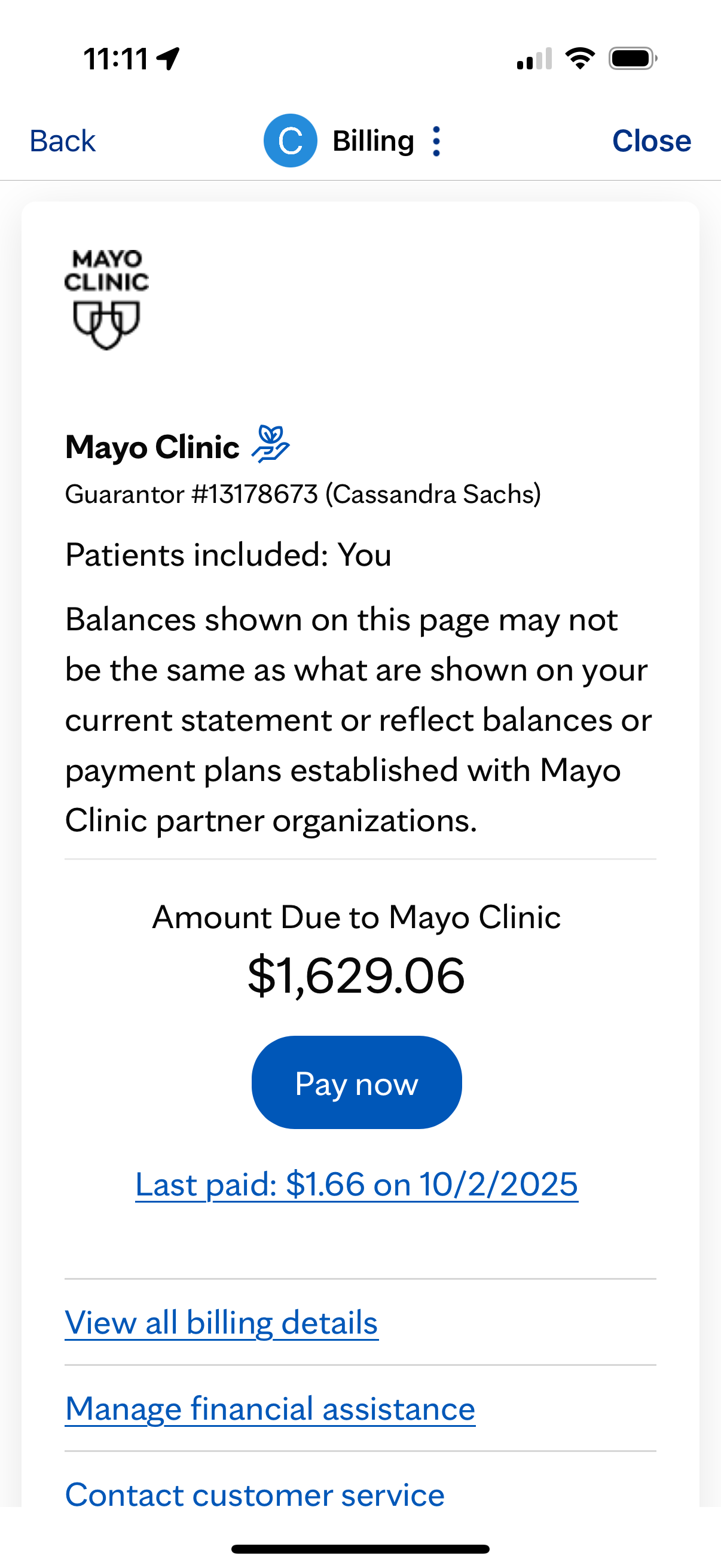
Task: Tap the plant-in-hand financial assistance icon
Action: 271,444
